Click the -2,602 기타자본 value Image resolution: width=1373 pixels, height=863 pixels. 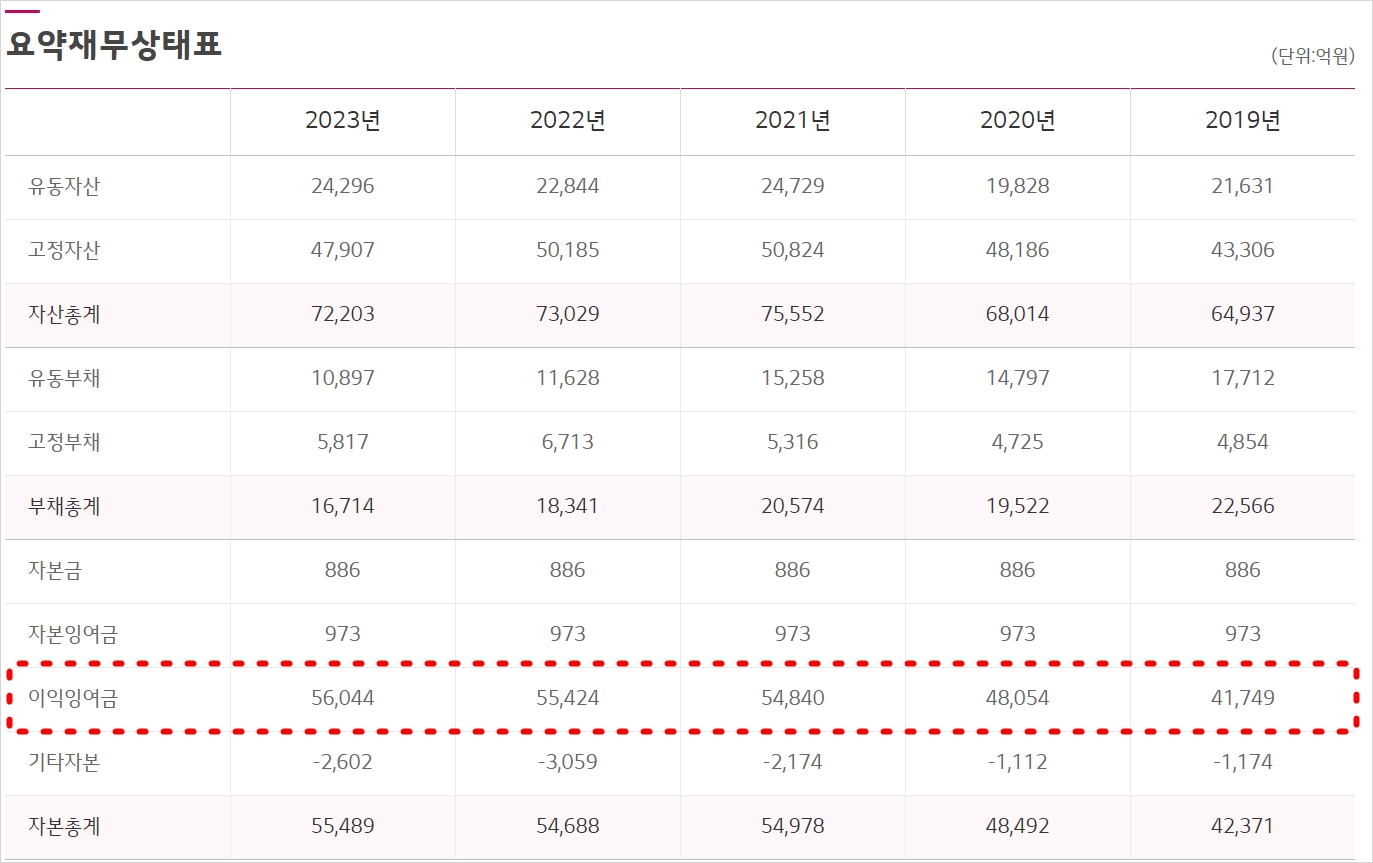(x=342, y=762)
